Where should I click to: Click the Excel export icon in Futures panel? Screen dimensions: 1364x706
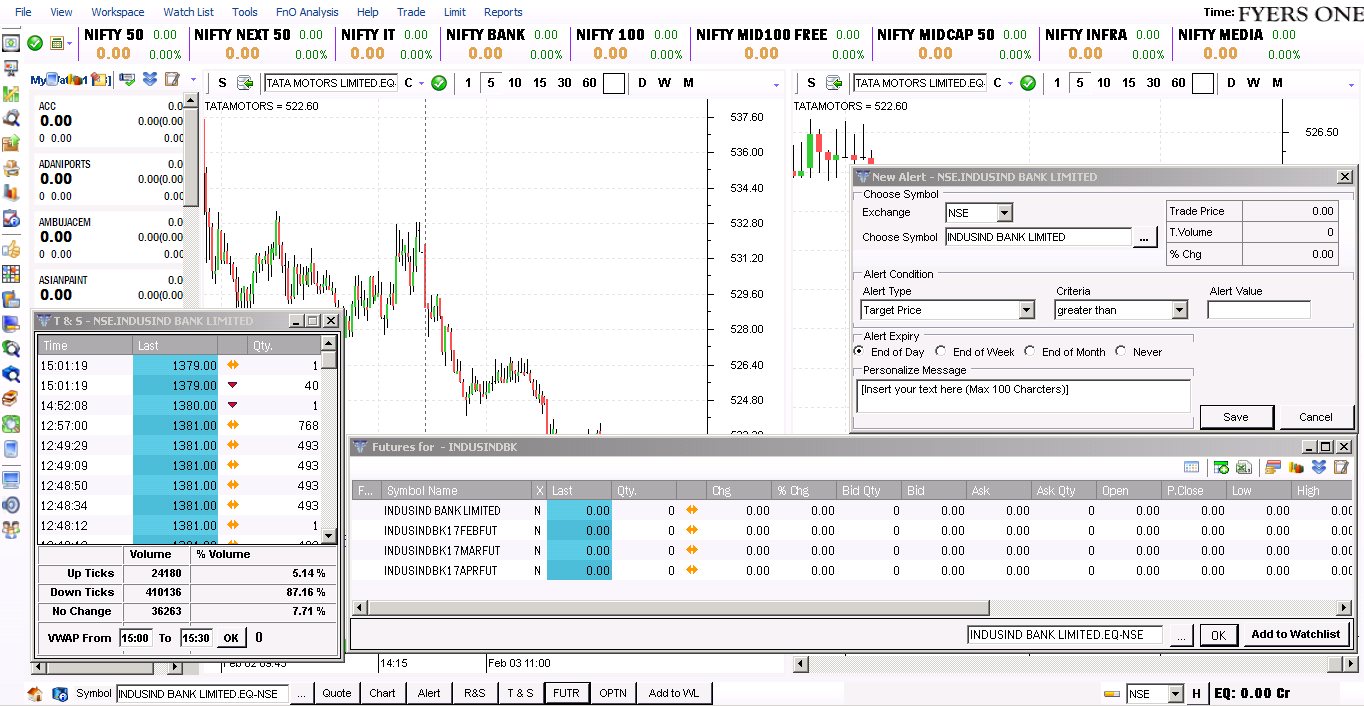1244,467
